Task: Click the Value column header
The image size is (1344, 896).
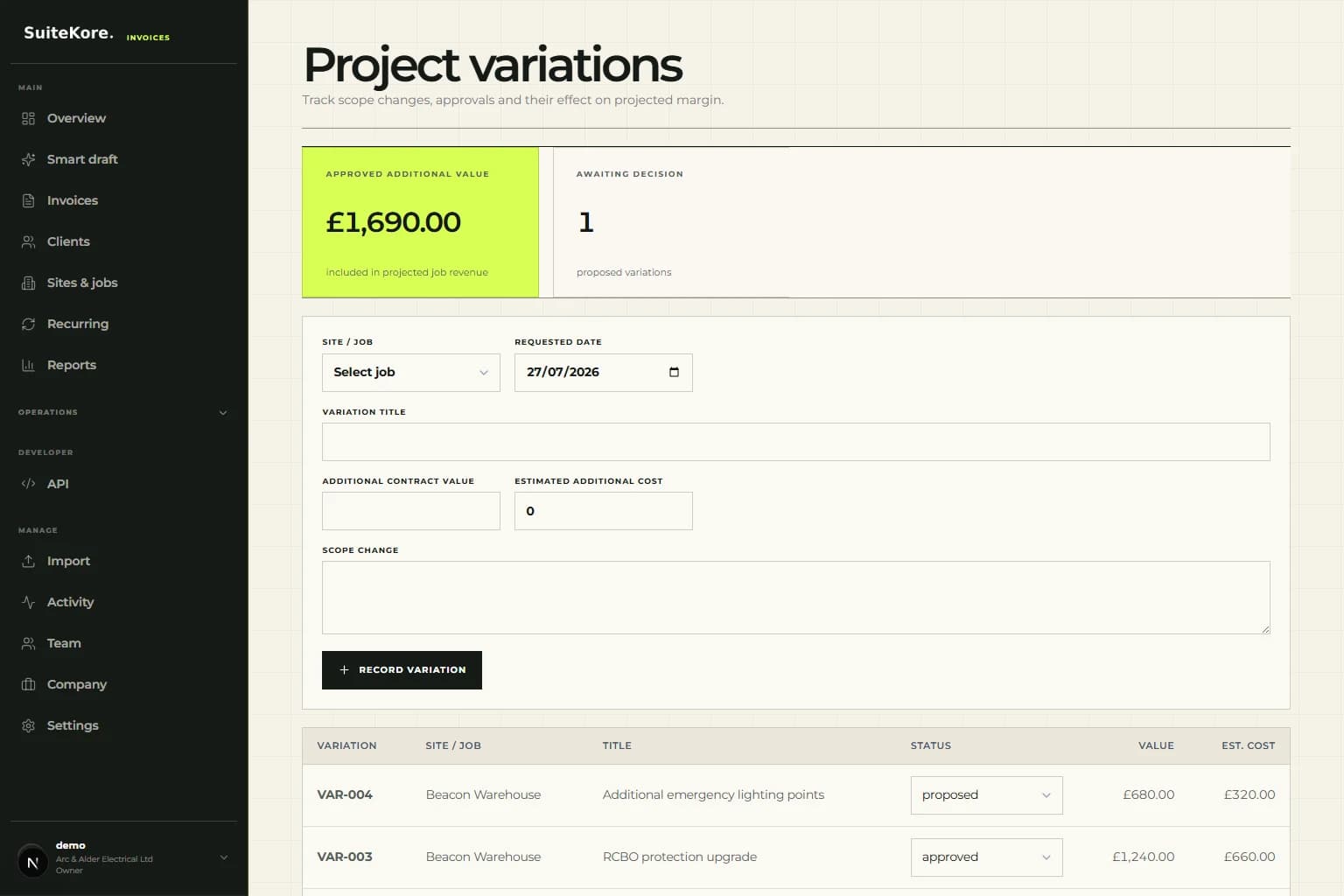Action: point(1156,745)
